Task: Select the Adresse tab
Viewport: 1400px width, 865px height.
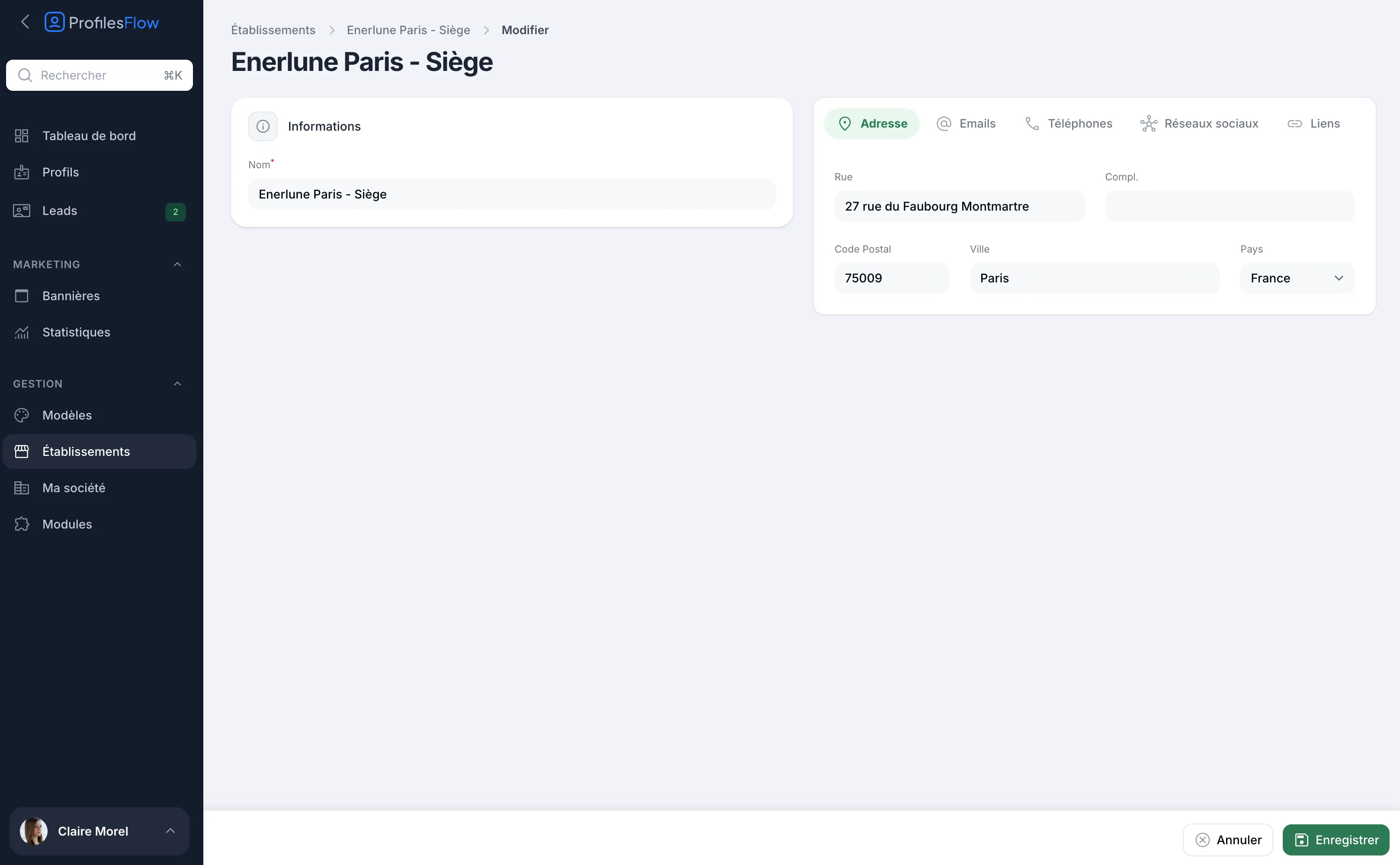Action: point(872,124)
